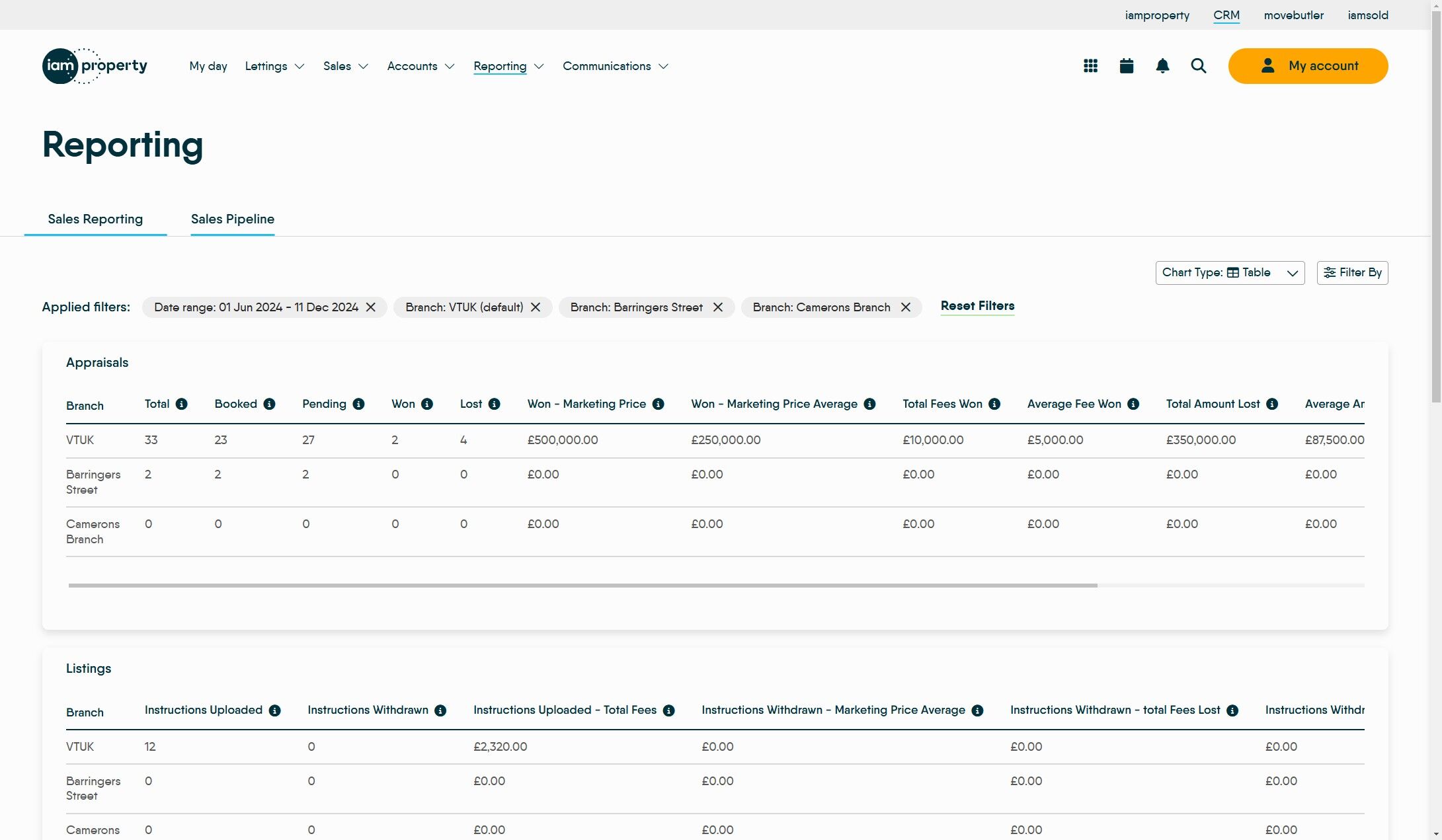
Task: Open the calendar icon in header
Action: [x=1127, y=66]
